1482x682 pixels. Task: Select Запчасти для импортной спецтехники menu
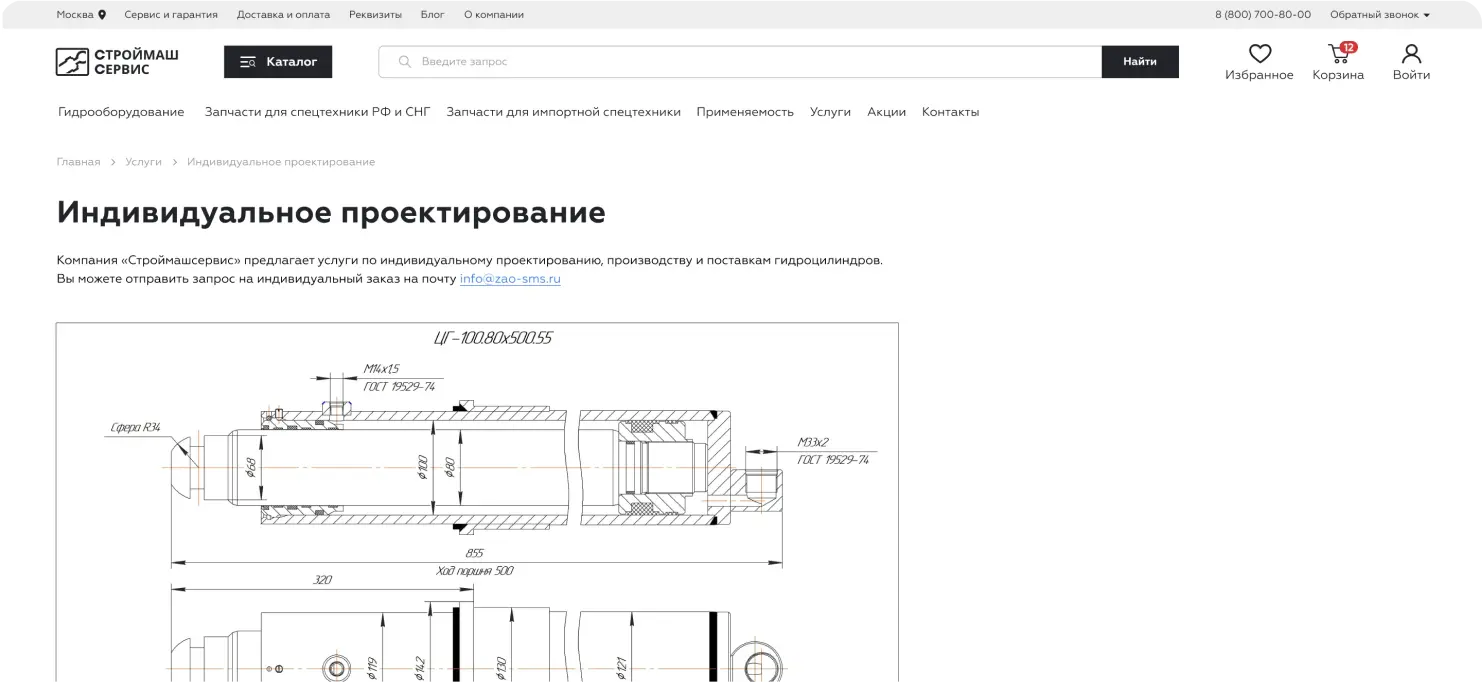coord(563,112)
